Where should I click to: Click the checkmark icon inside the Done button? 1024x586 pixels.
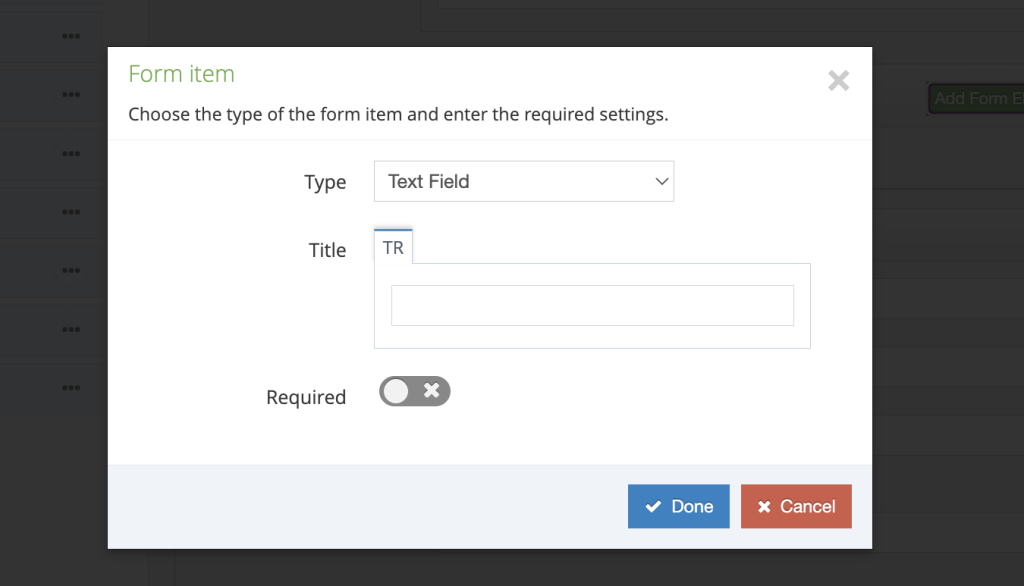[654, 506]
